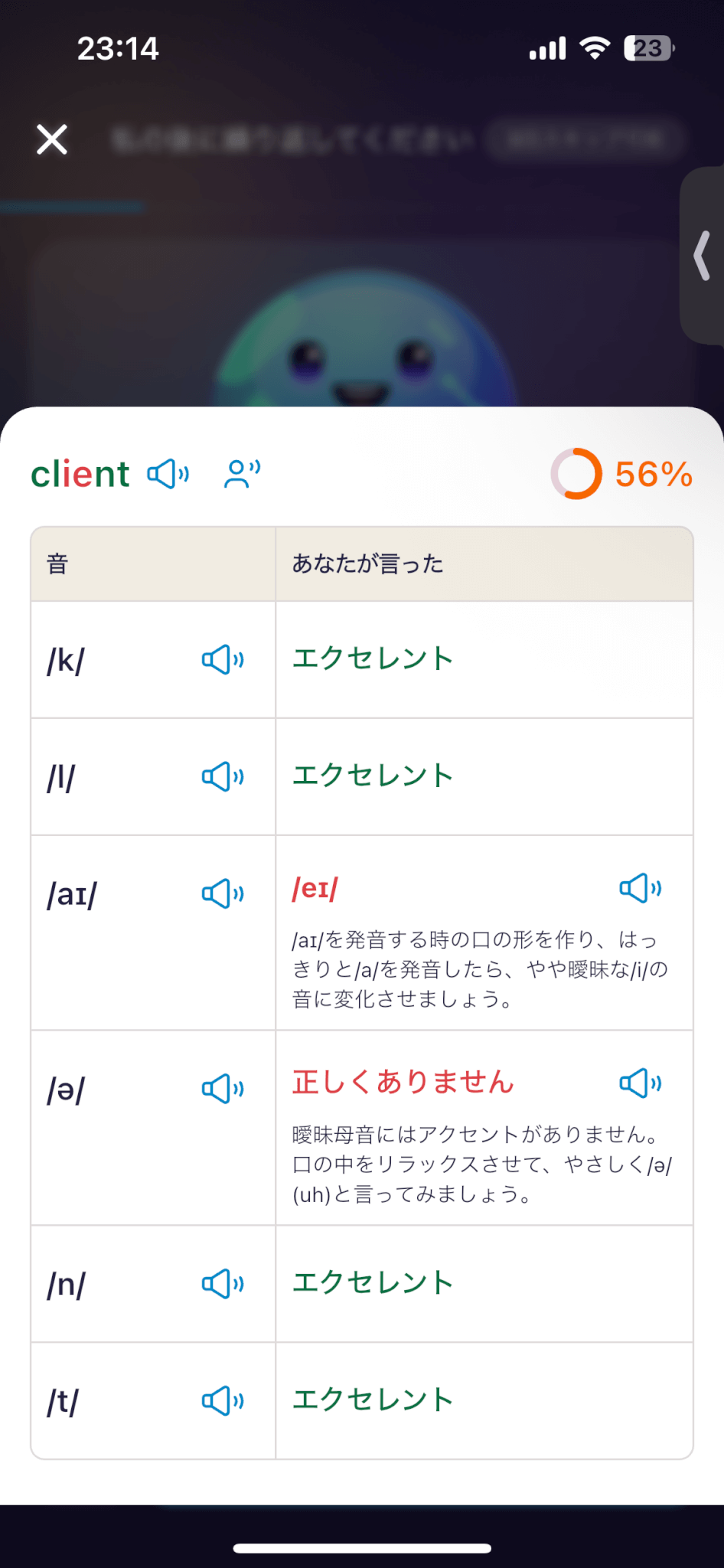Viewport: 724px width, 1568px height.
Task: Play the /n/ sound audio
Action: (223, 1283)
